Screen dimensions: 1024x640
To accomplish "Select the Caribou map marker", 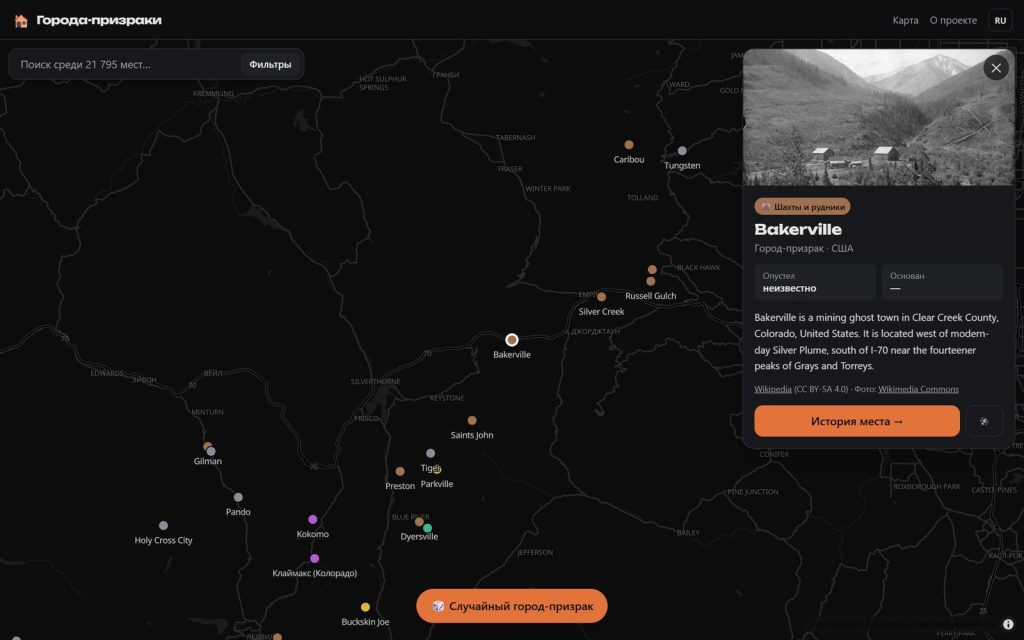I will (628, 145).
